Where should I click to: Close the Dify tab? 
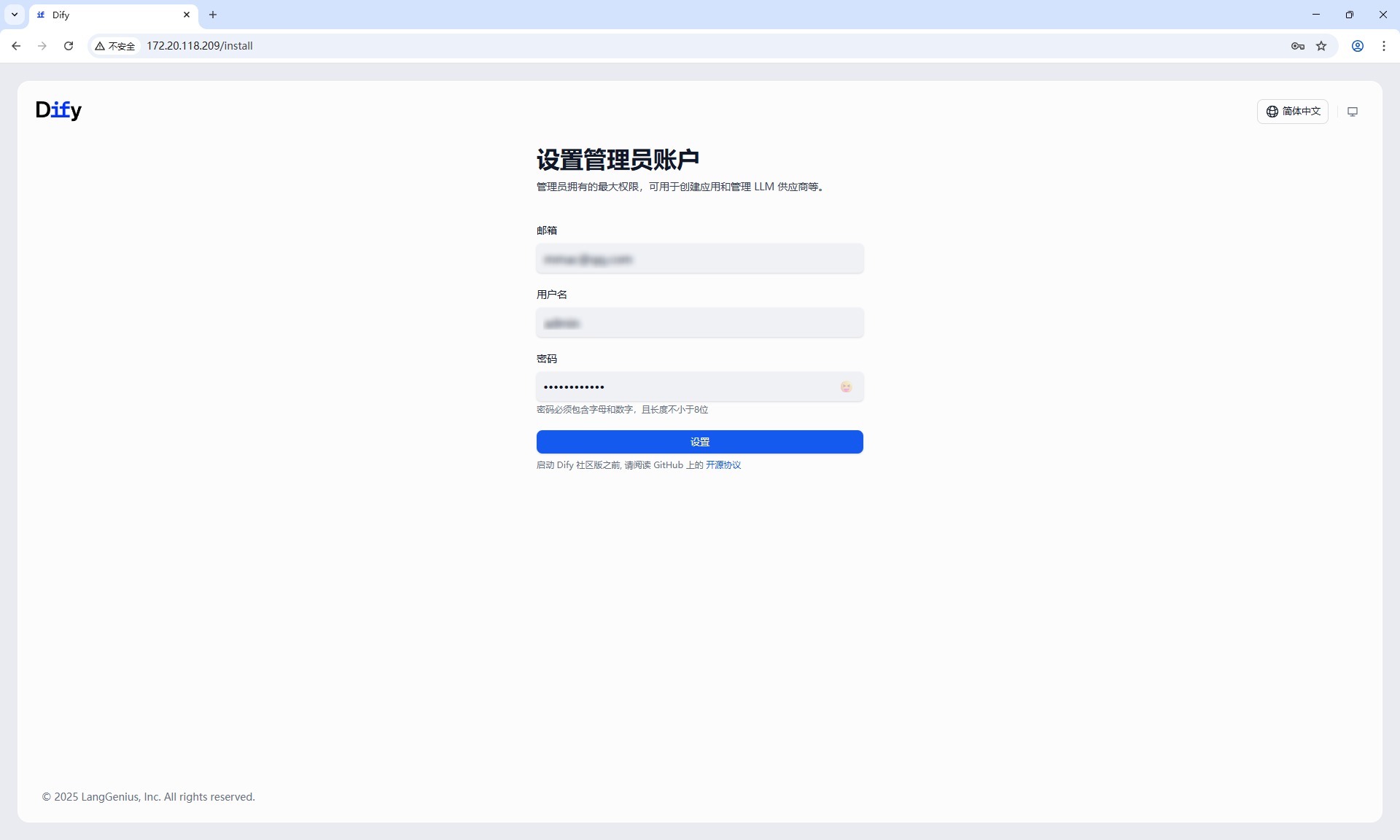(187, 15)
